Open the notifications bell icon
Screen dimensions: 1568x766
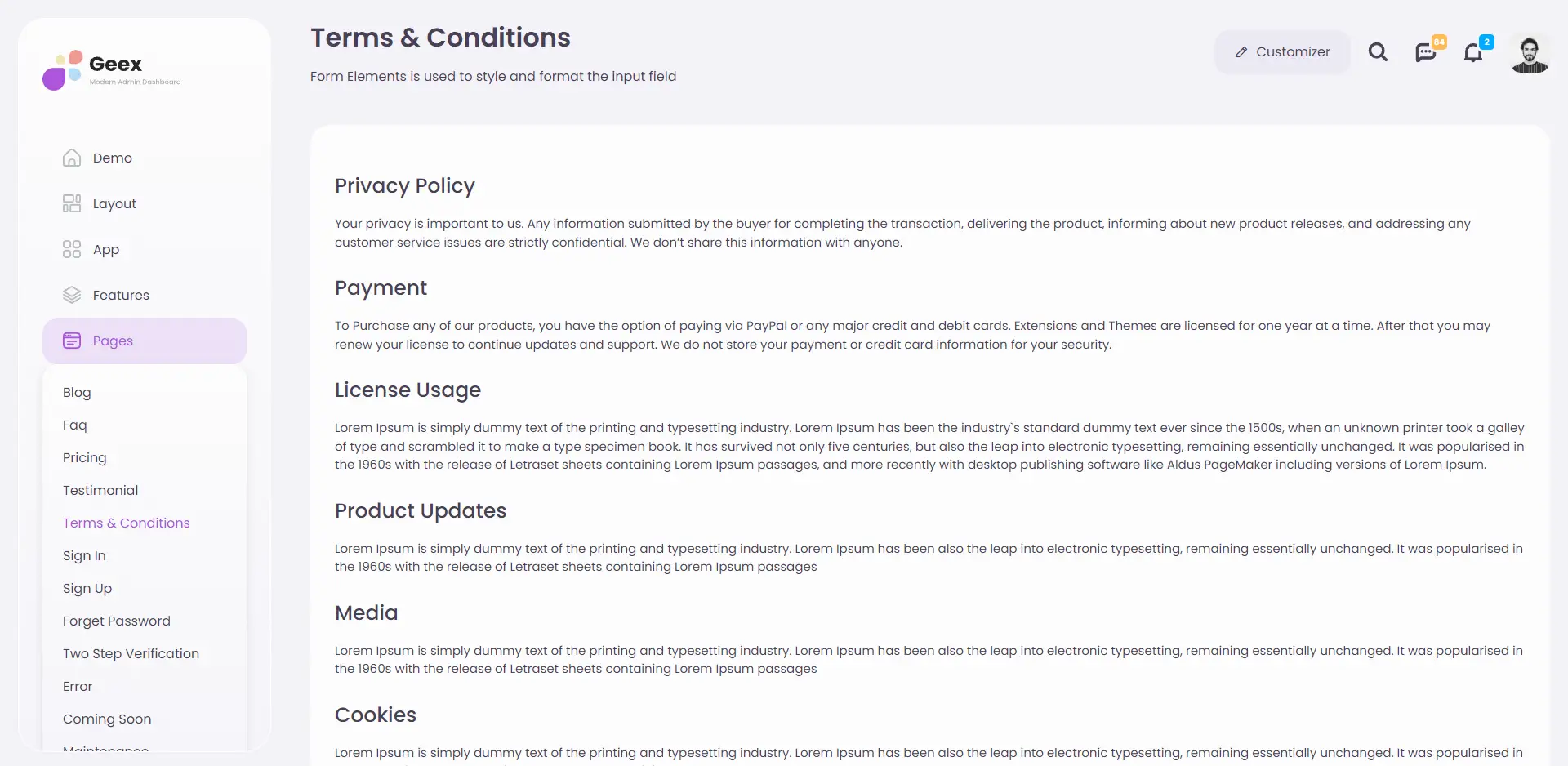pos(1473,52)
